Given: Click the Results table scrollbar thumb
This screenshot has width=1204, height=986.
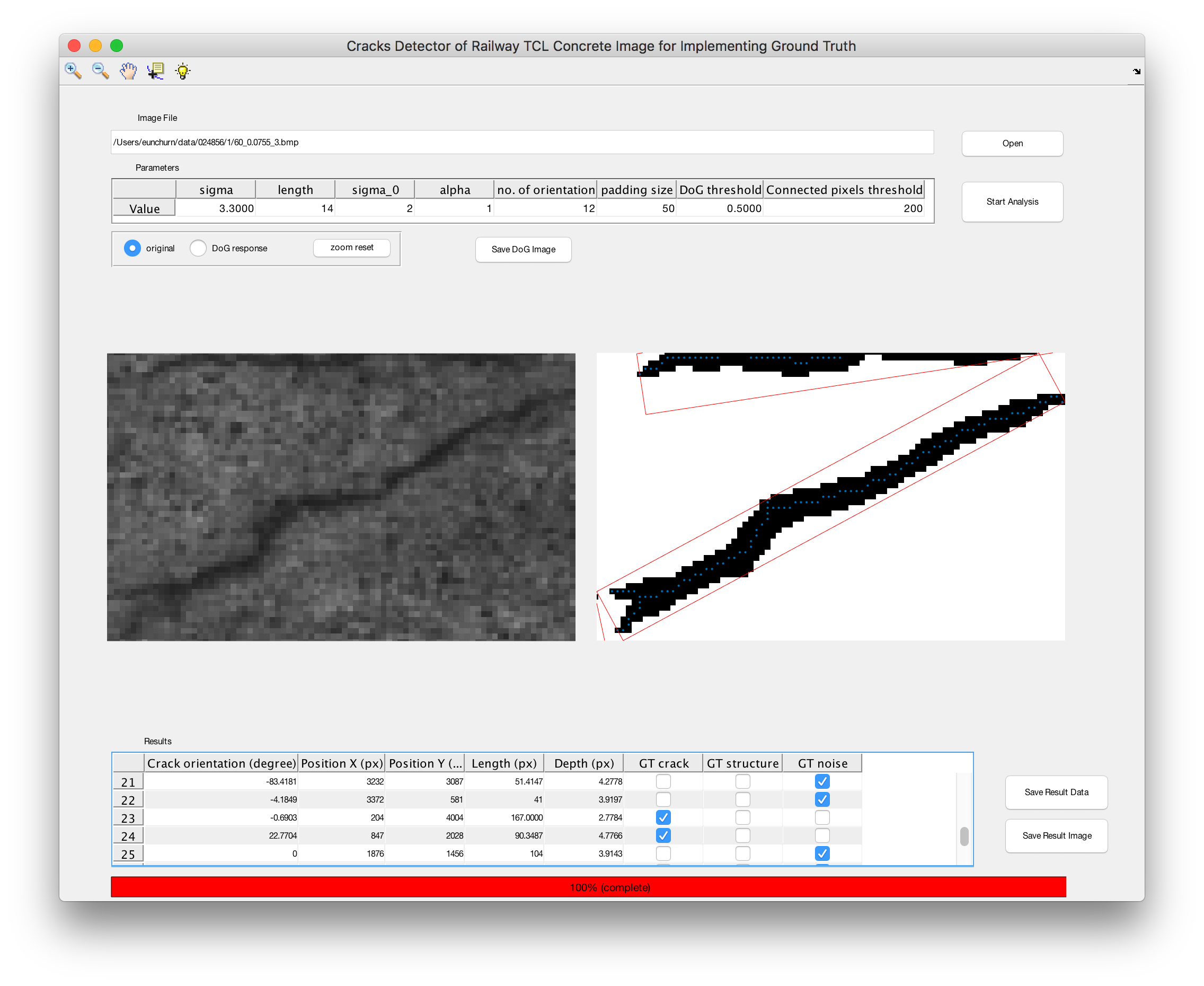Looking at the screenshot, I should click(x=964, y=837).
